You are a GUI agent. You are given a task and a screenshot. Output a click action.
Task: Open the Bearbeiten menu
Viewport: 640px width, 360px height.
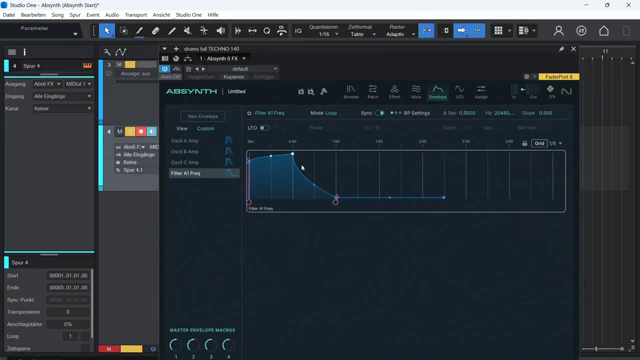click(x=33, y=15)
